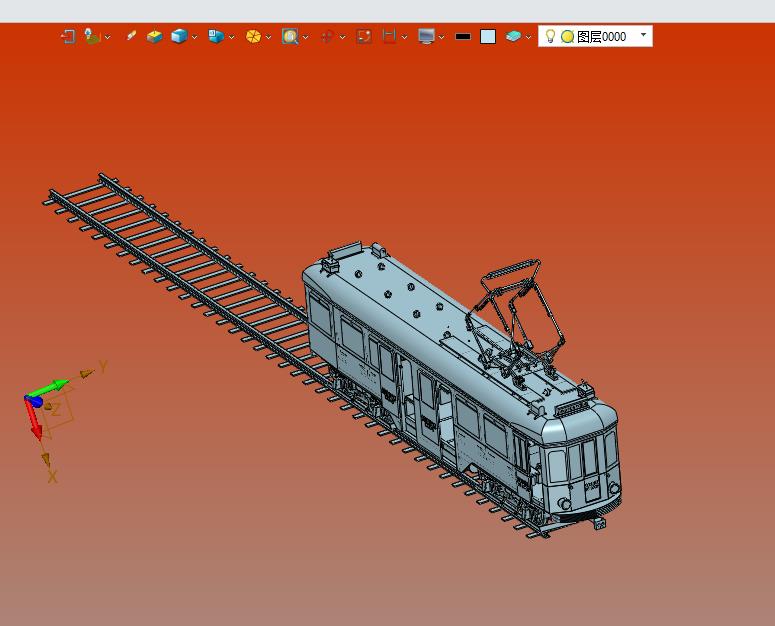Expand the orange faceted sphere dropdown arrow
Viewport: 775px width, 626px height.
[x=268, y=37]
